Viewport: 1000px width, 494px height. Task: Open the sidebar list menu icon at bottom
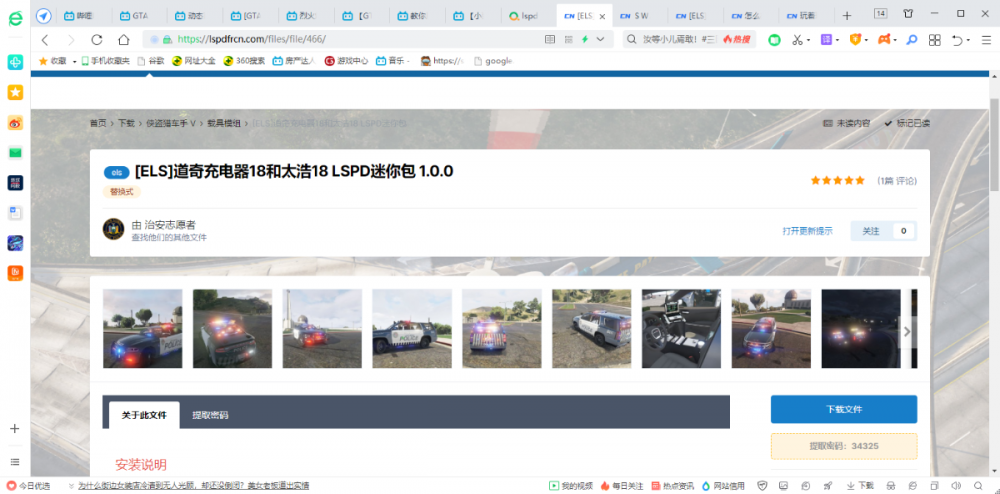pos(15,461)
